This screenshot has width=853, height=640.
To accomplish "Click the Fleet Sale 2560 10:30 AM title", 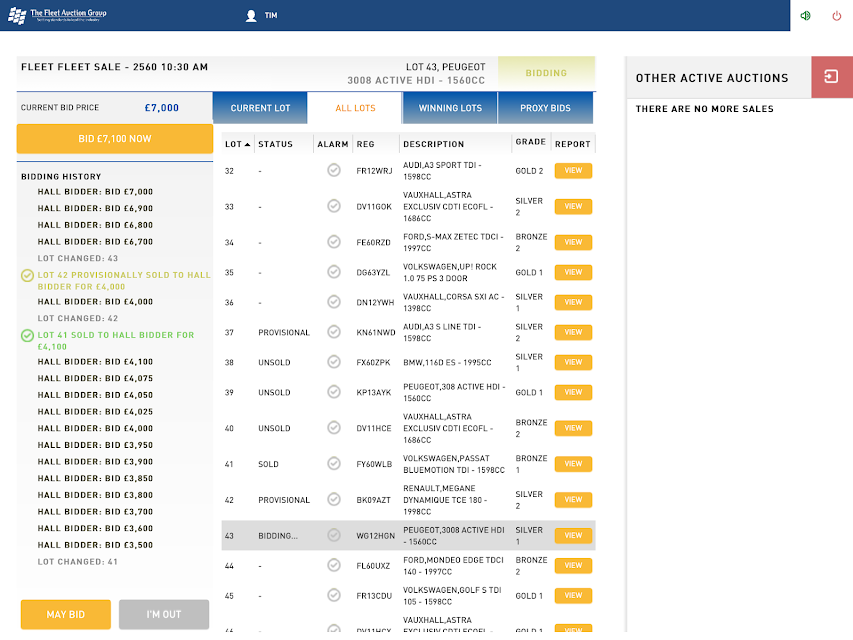I will click(x=115, y=67).
